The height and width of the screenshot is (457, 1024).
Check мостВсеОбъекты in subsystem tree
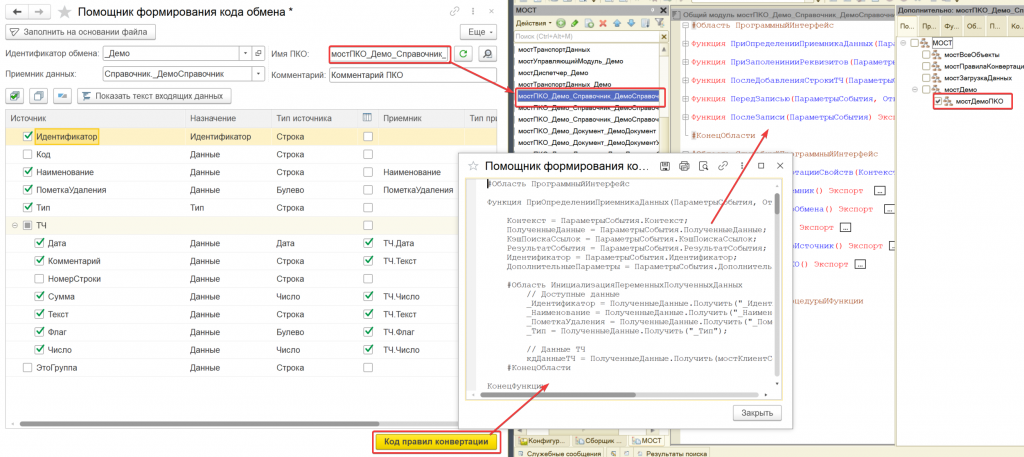926,55
